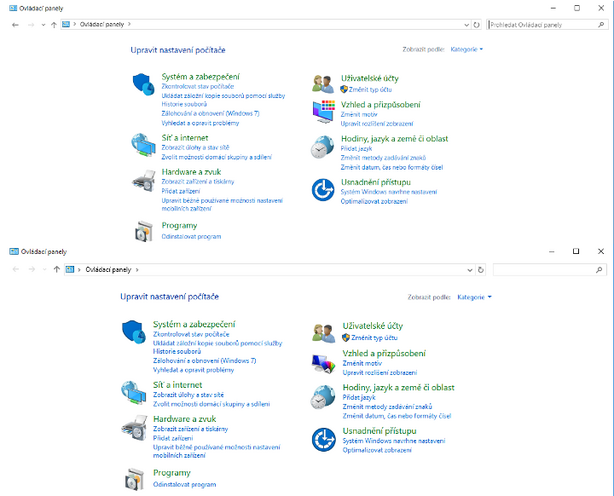
Task: Click Optimalizovat zobrazení in top window
Action: click(374, 201)
